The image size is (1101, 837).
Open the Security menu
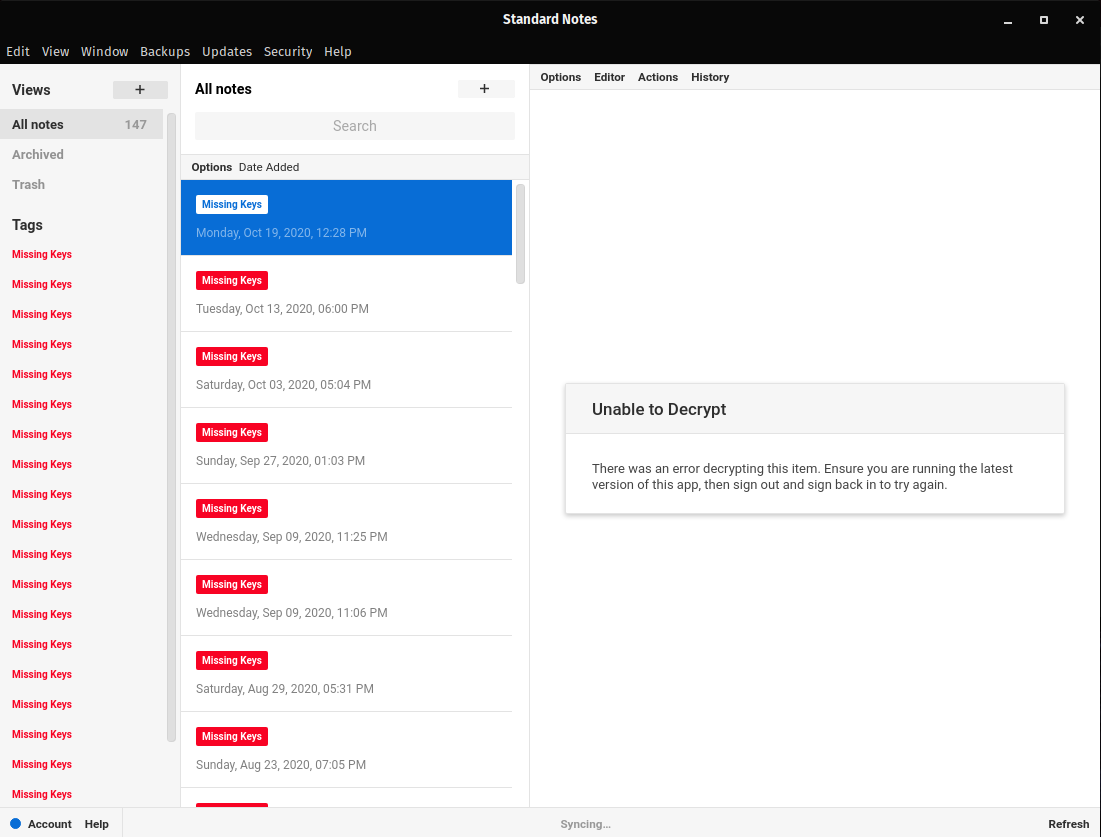click(x=288, y=51)
